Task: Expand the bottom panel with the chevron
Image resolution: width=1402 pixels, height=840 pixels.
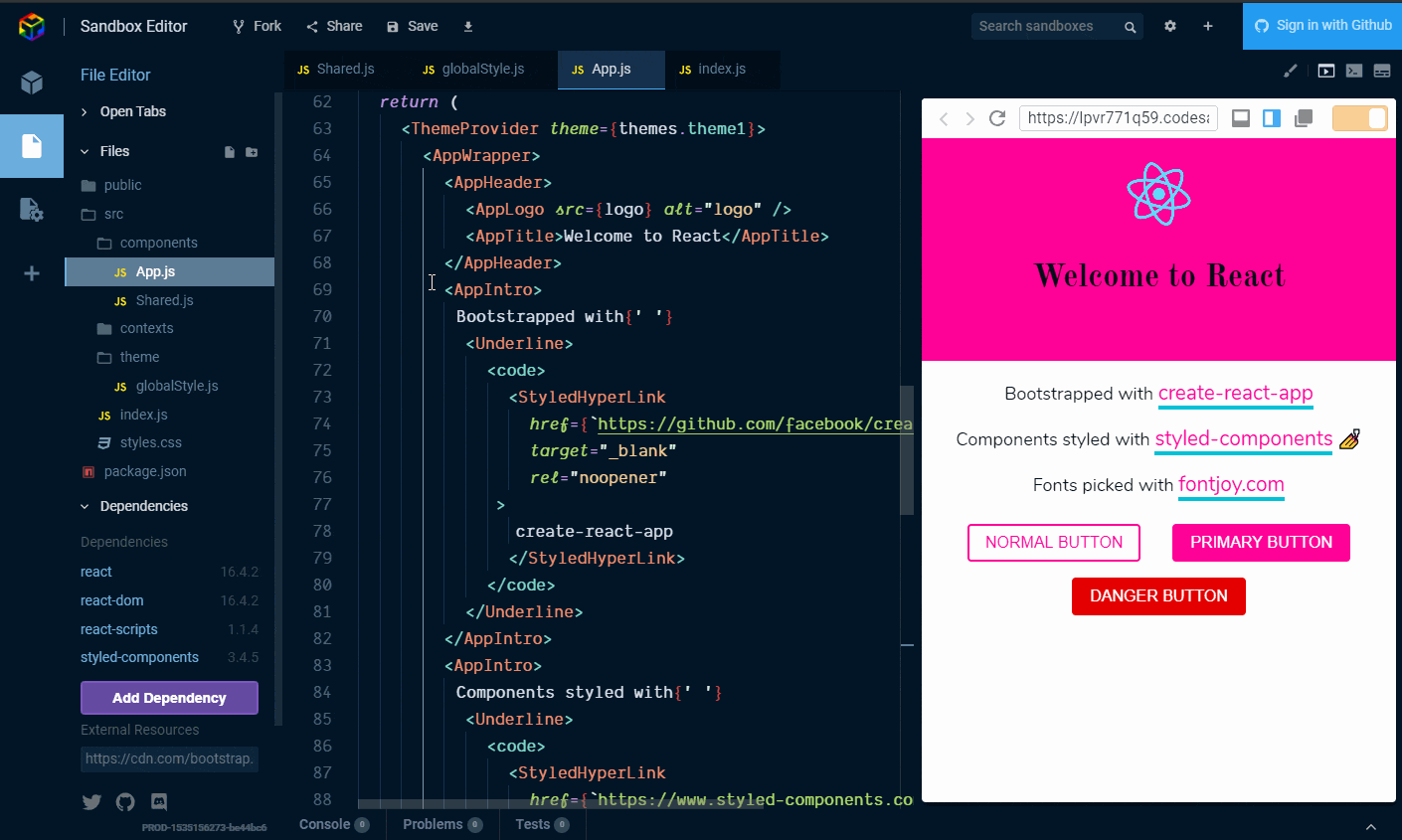Action: point(1371,826)
